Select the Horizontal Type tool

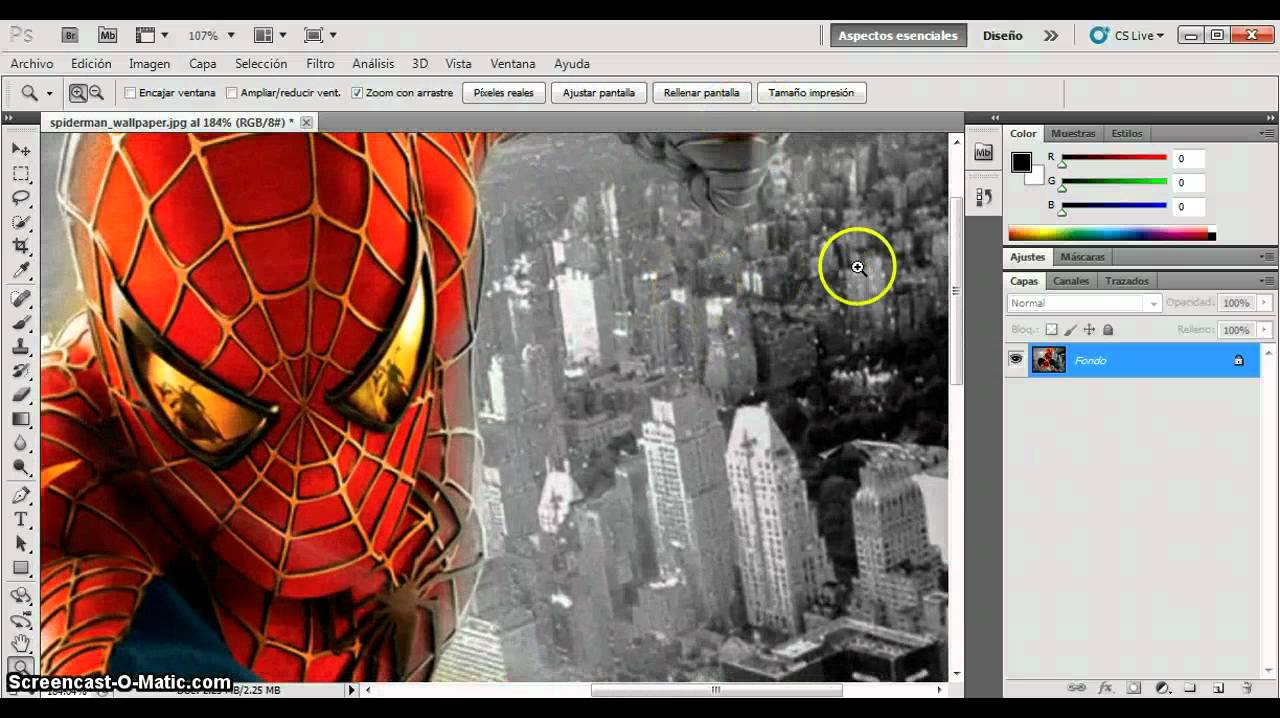point(21,520)
